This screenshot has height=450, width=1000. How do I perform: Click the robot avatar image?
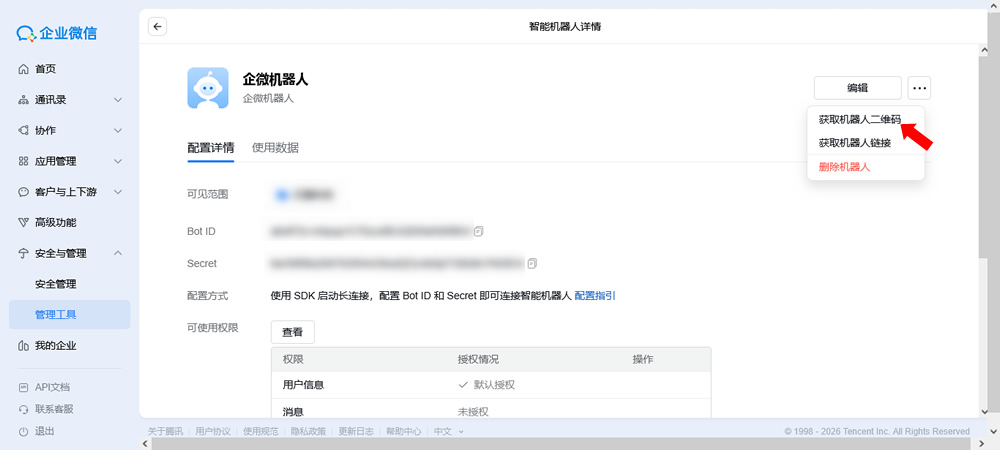click(208, 87)
